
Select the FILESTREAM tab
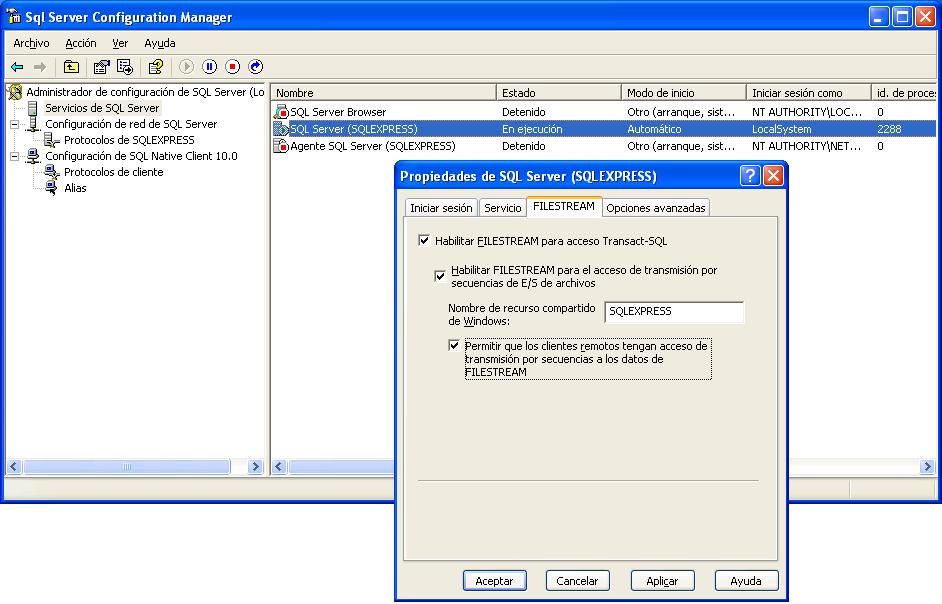tap(564, 206)
